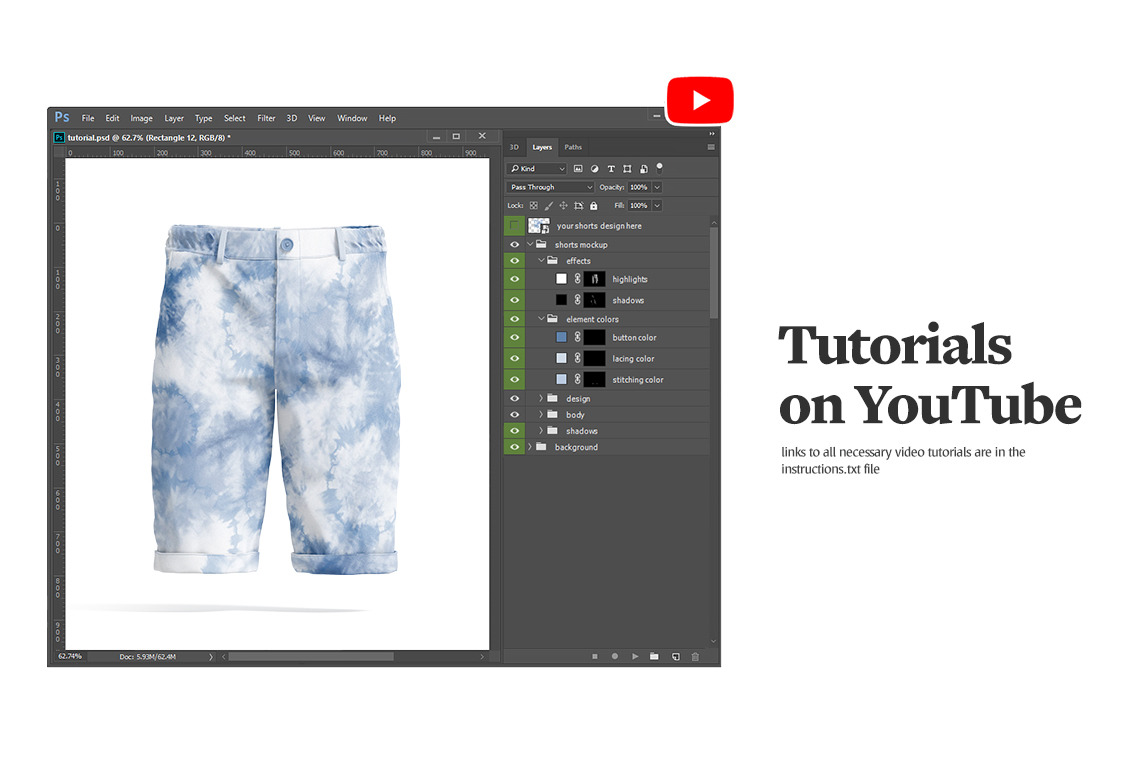Open the Filter menu

[266, 118]
